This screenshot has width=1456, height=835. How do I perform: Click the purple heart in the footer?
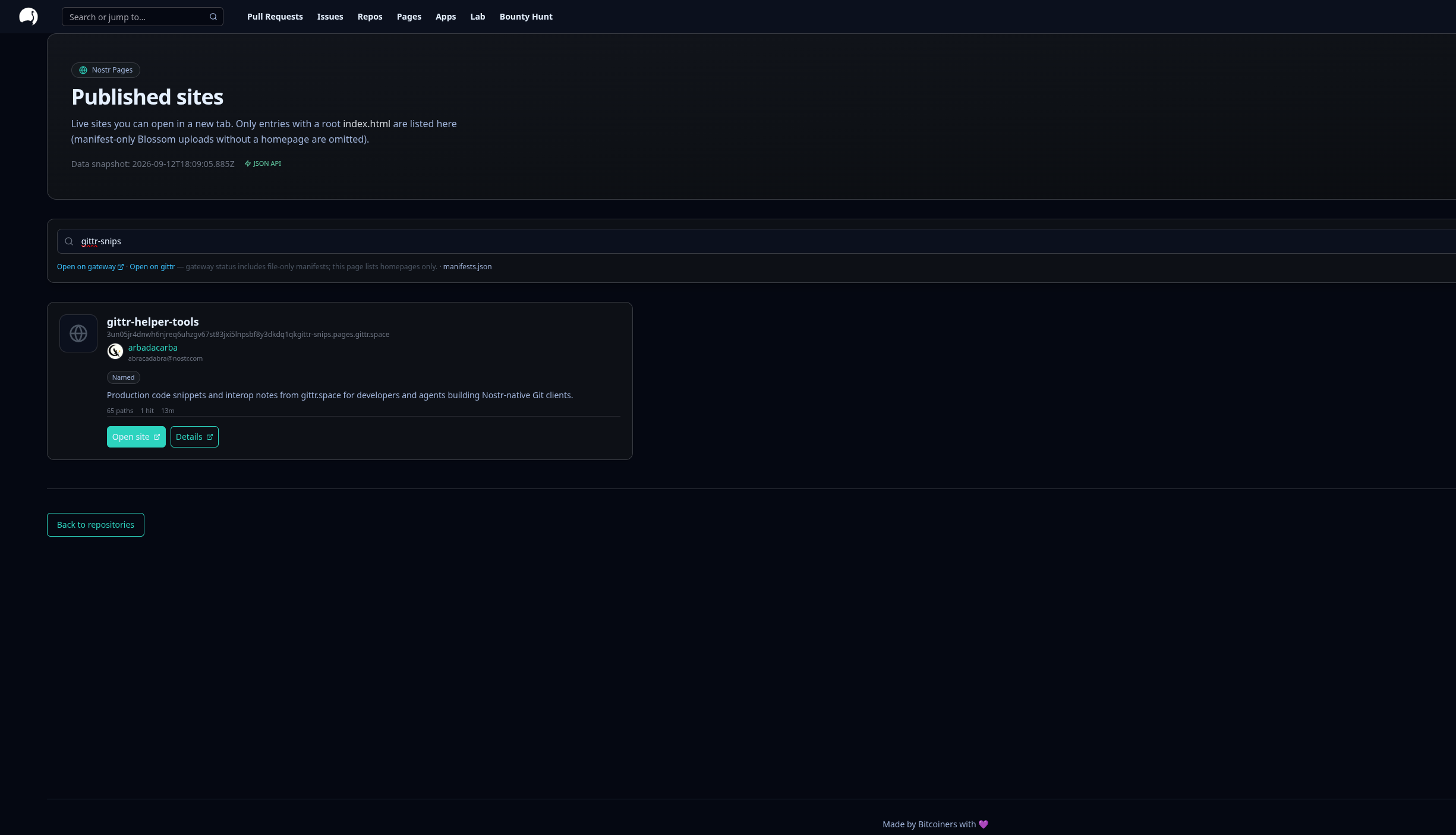click(984, 824)
